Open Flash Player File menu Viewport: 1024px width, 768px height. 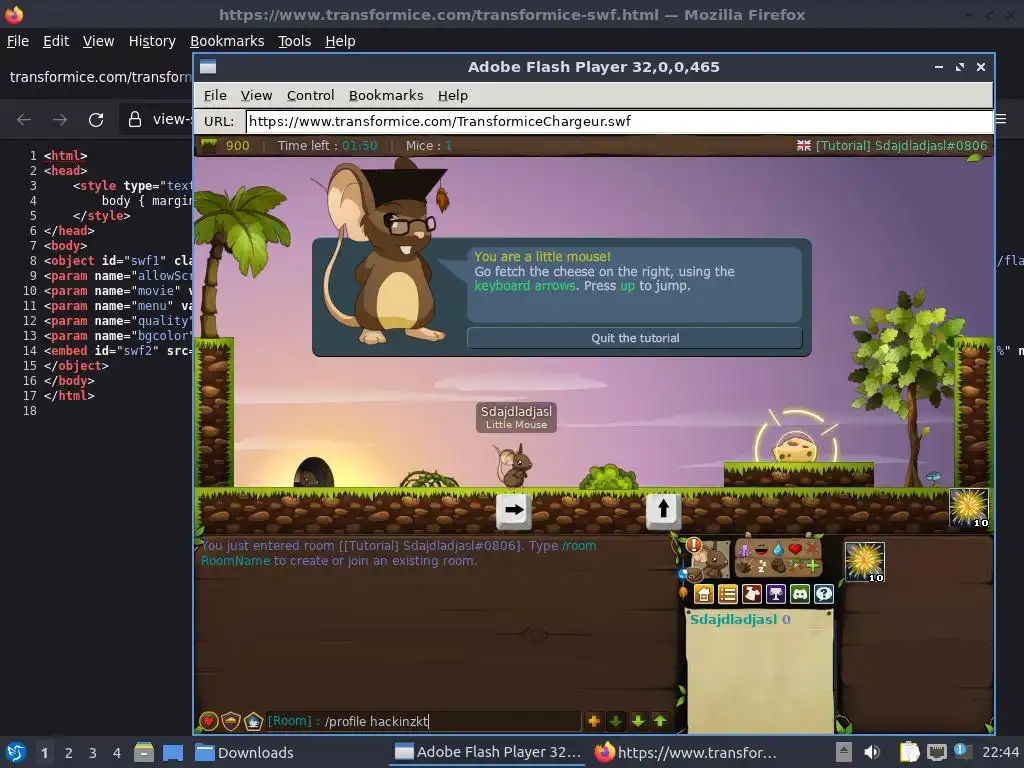pyautogui.click(x=215, y=95)
